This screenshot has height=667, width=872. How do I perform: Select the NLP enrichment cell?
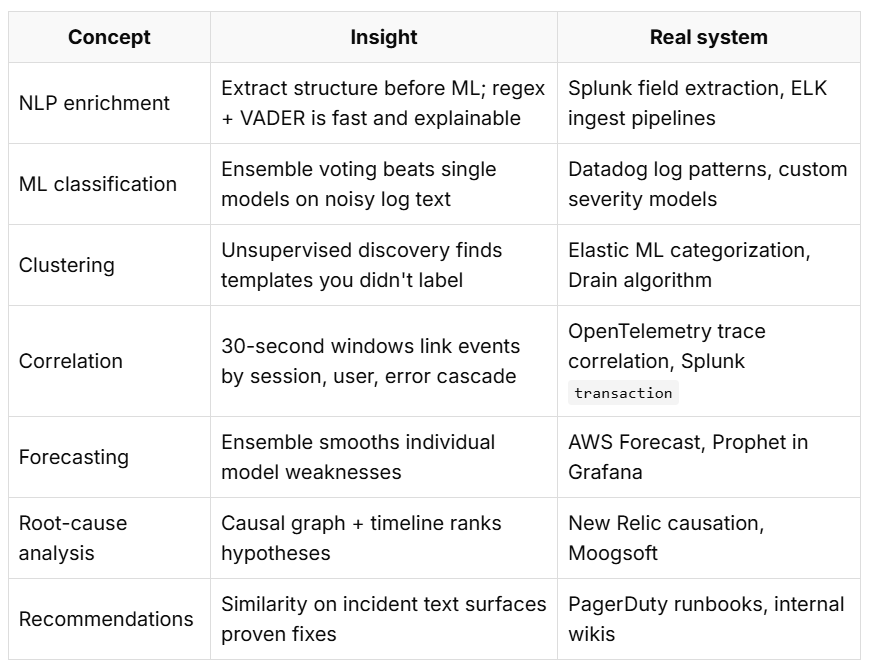point(110,103)
